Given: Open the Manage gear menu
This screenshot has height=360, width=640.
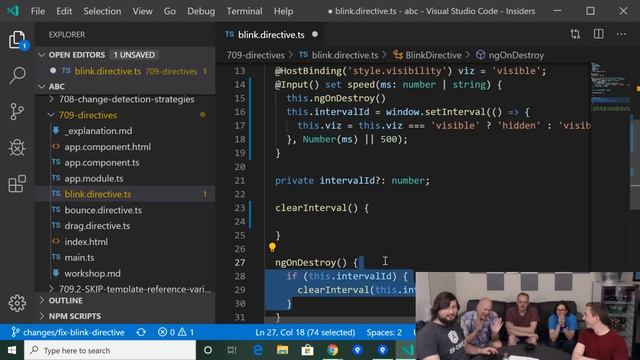Looking at the screenshot, I should (17, 303).
